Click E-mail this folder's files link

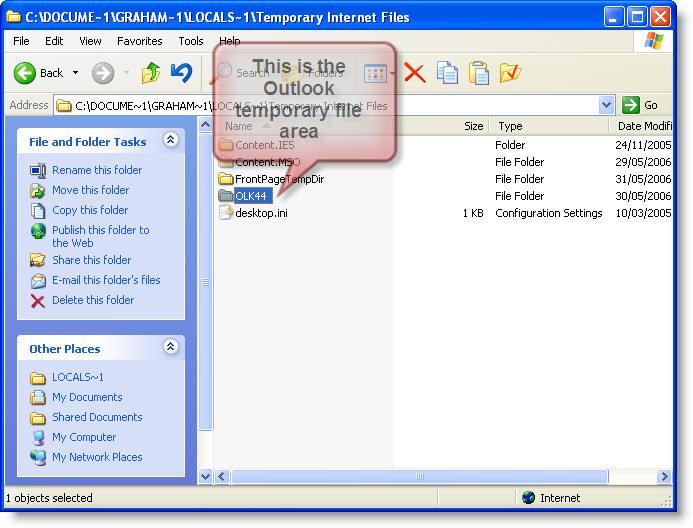[106, 280]
